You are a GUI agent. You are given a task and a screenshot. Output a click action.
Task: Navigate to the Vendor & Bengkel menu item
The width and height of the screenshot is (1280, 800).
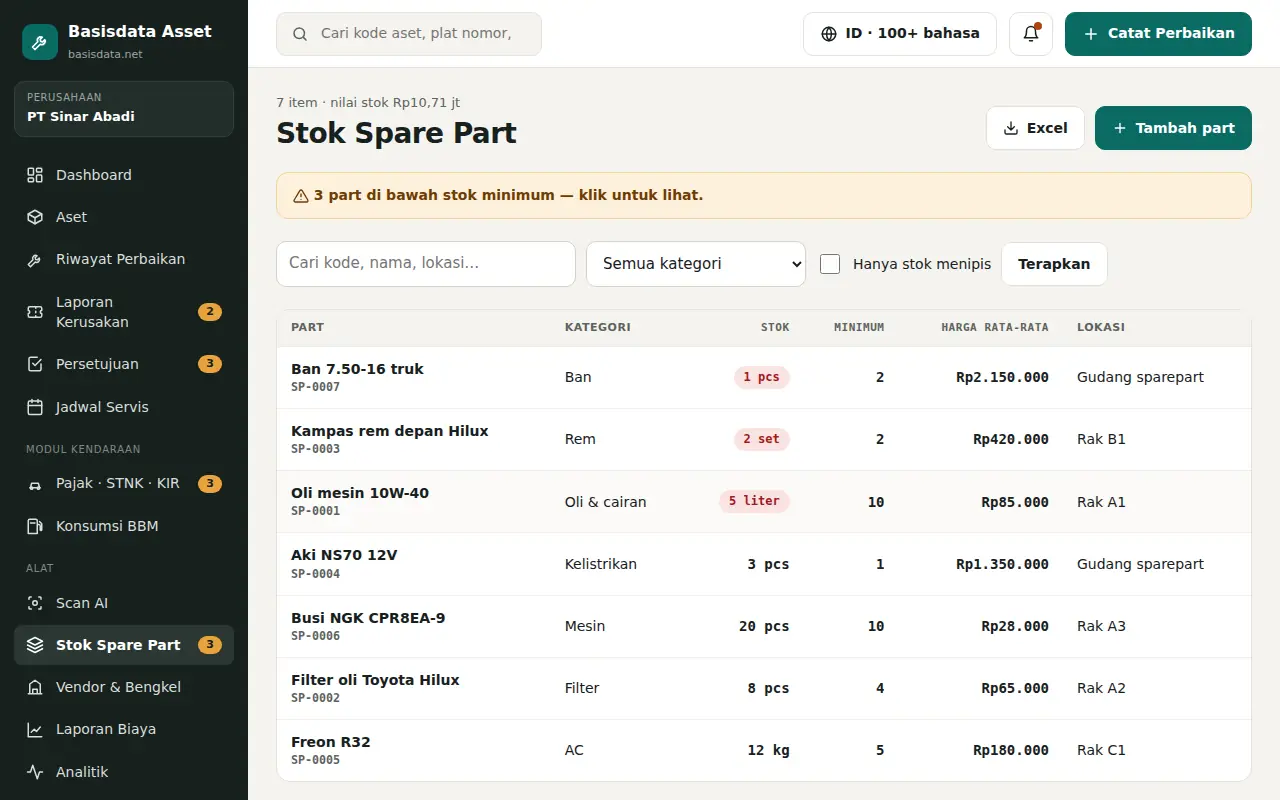124,687
